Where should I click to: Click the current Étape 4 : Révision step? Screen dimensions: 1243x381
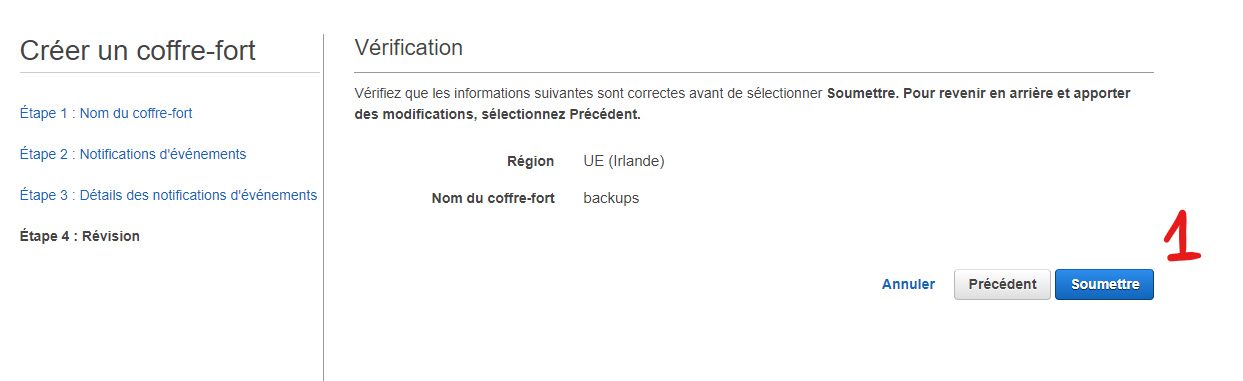tap(80, 236)
